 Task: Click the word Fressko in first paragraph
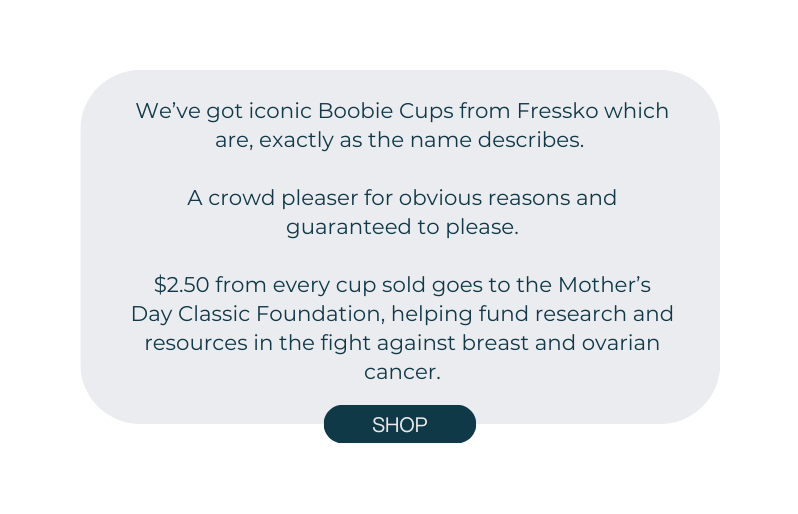tap(557, 111)
